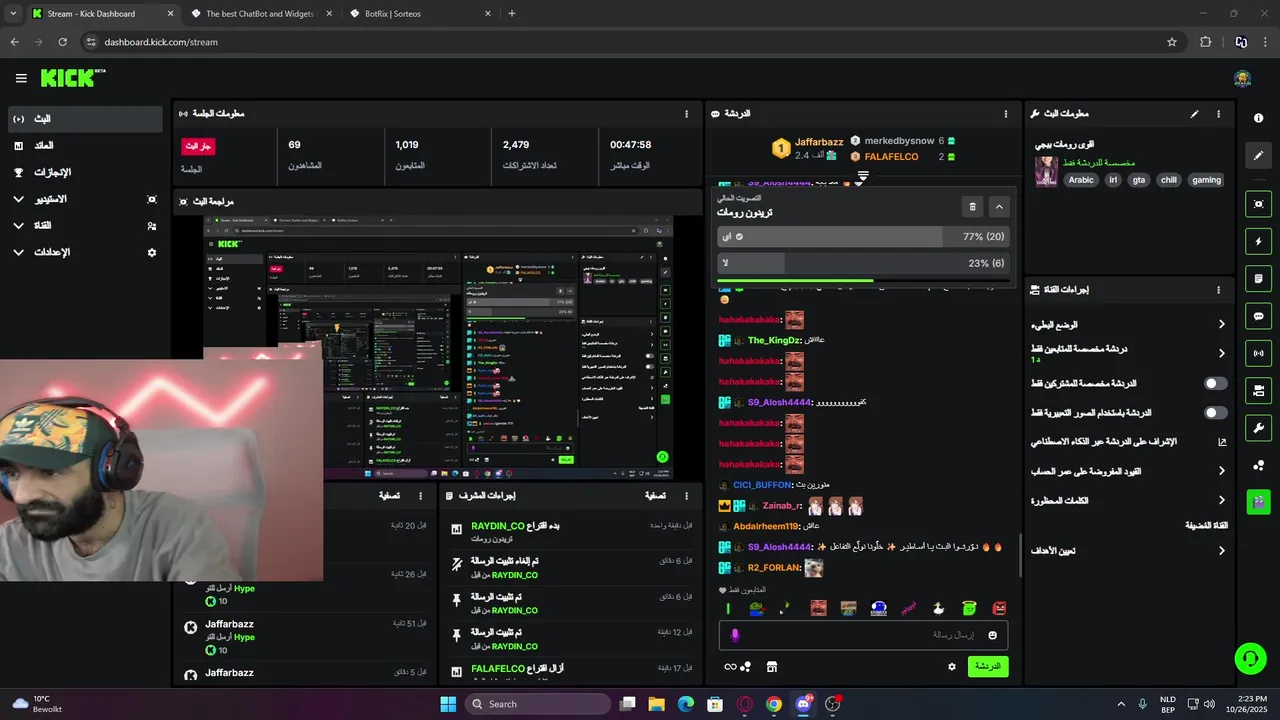This screenshot has width=1280, height=720.
Task: Open the profile avatar in the top-right corner
Action: pos(1242,79)
